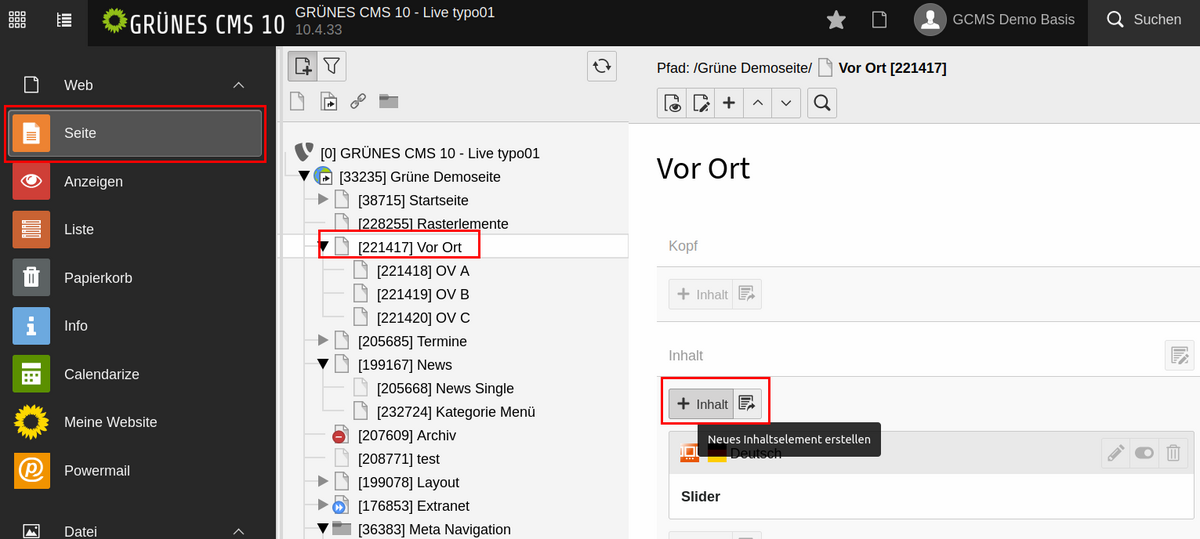Pick the standard page type icon
This screenshot has height=539, width=1200.
tap(297, 101)
